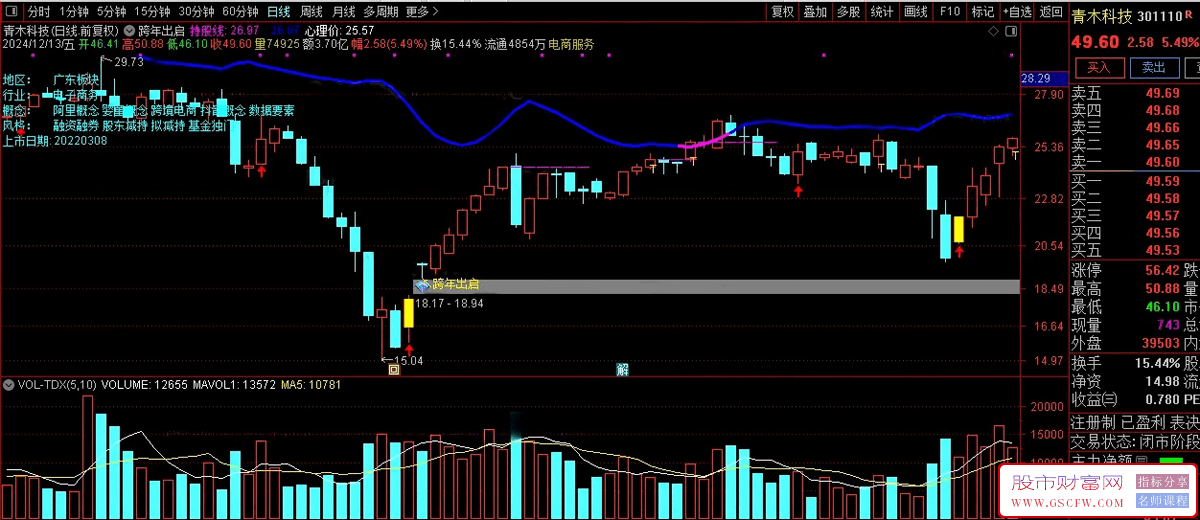Viewport: 1200px width, 520px height.
Task: Click the 最高 value 50.88
Action: 1161,288
